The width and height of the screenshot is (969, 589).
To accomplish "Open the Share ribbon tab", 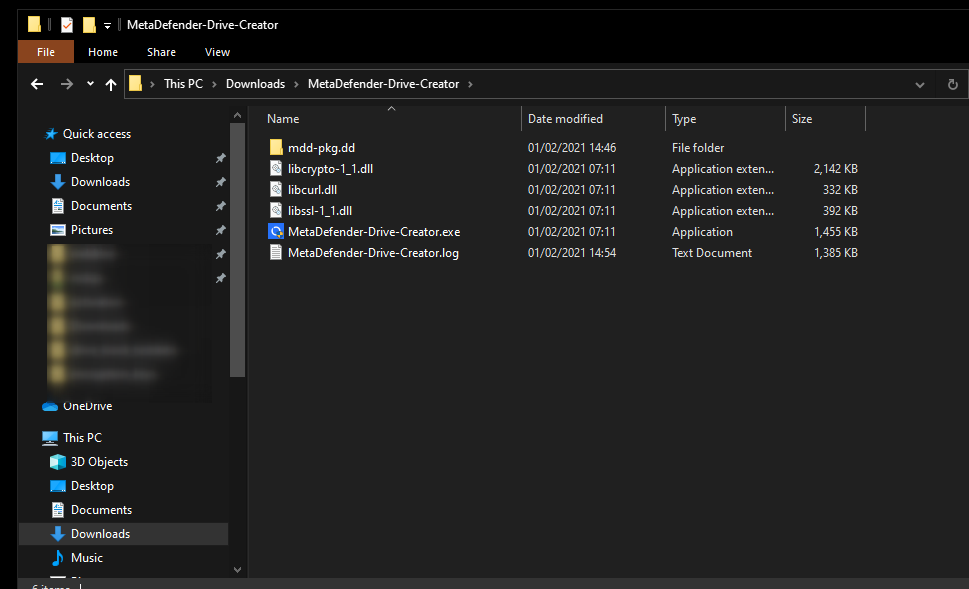I will click(x=161, y=52).
